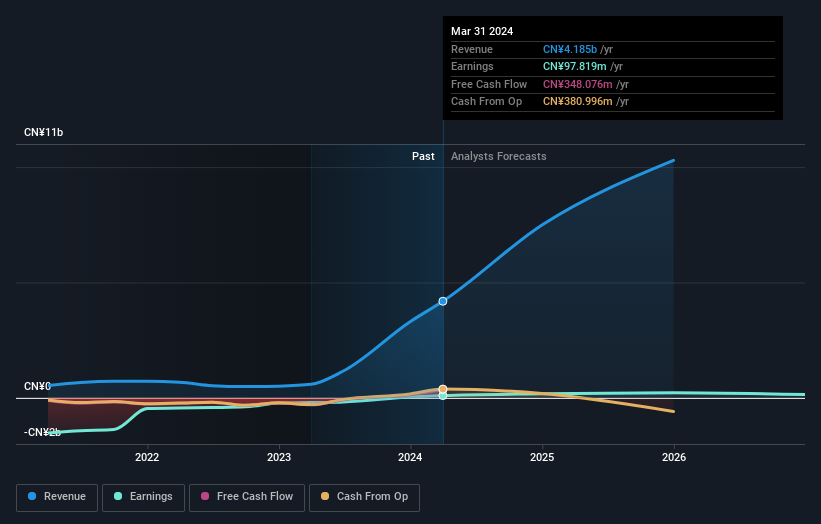
Task: Click the Analysts Forecasts label
Action: click(x=498, y=156)
